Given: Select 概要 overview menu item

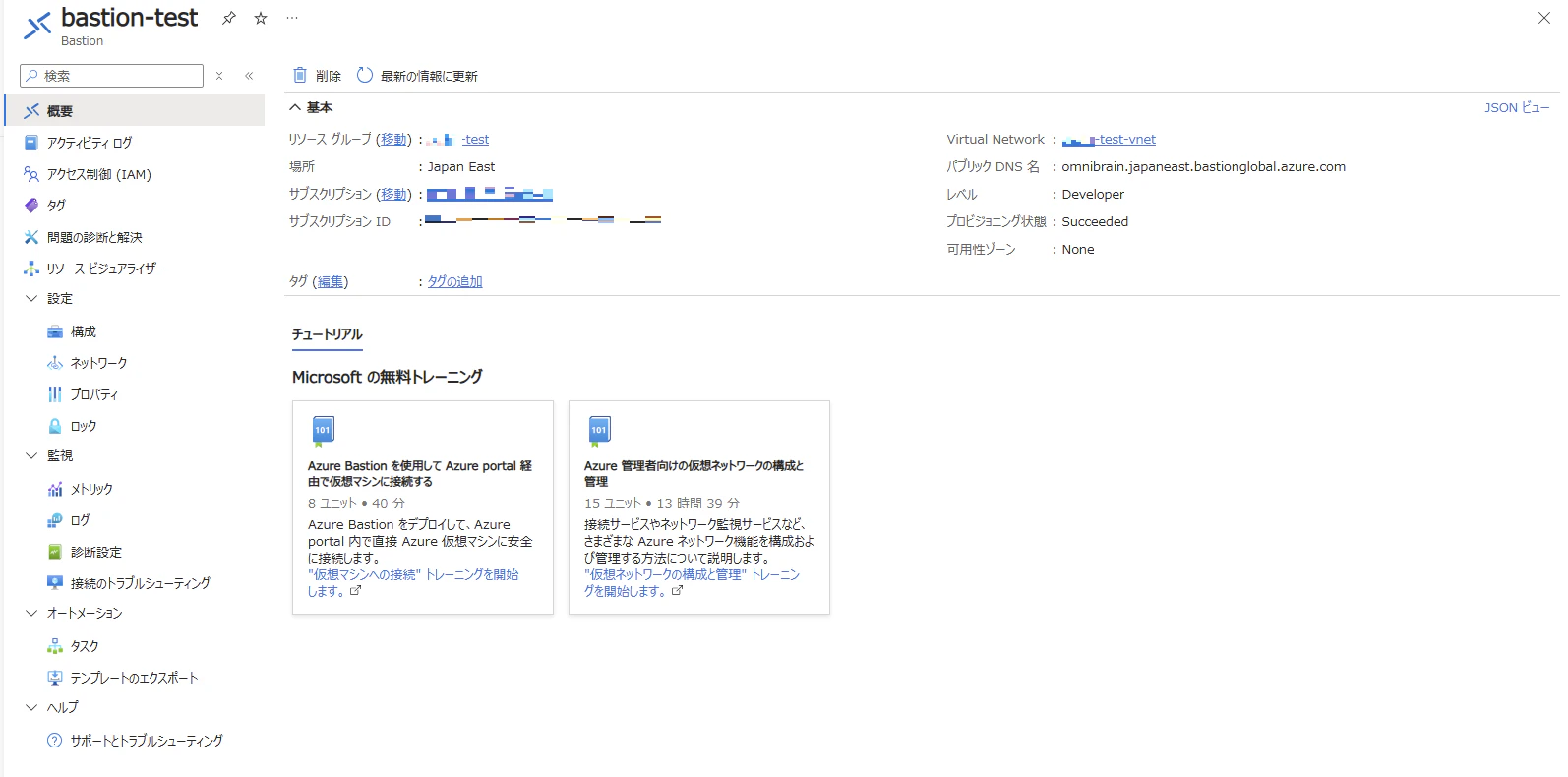Looking at the screenshot, I should pos(135,110).
